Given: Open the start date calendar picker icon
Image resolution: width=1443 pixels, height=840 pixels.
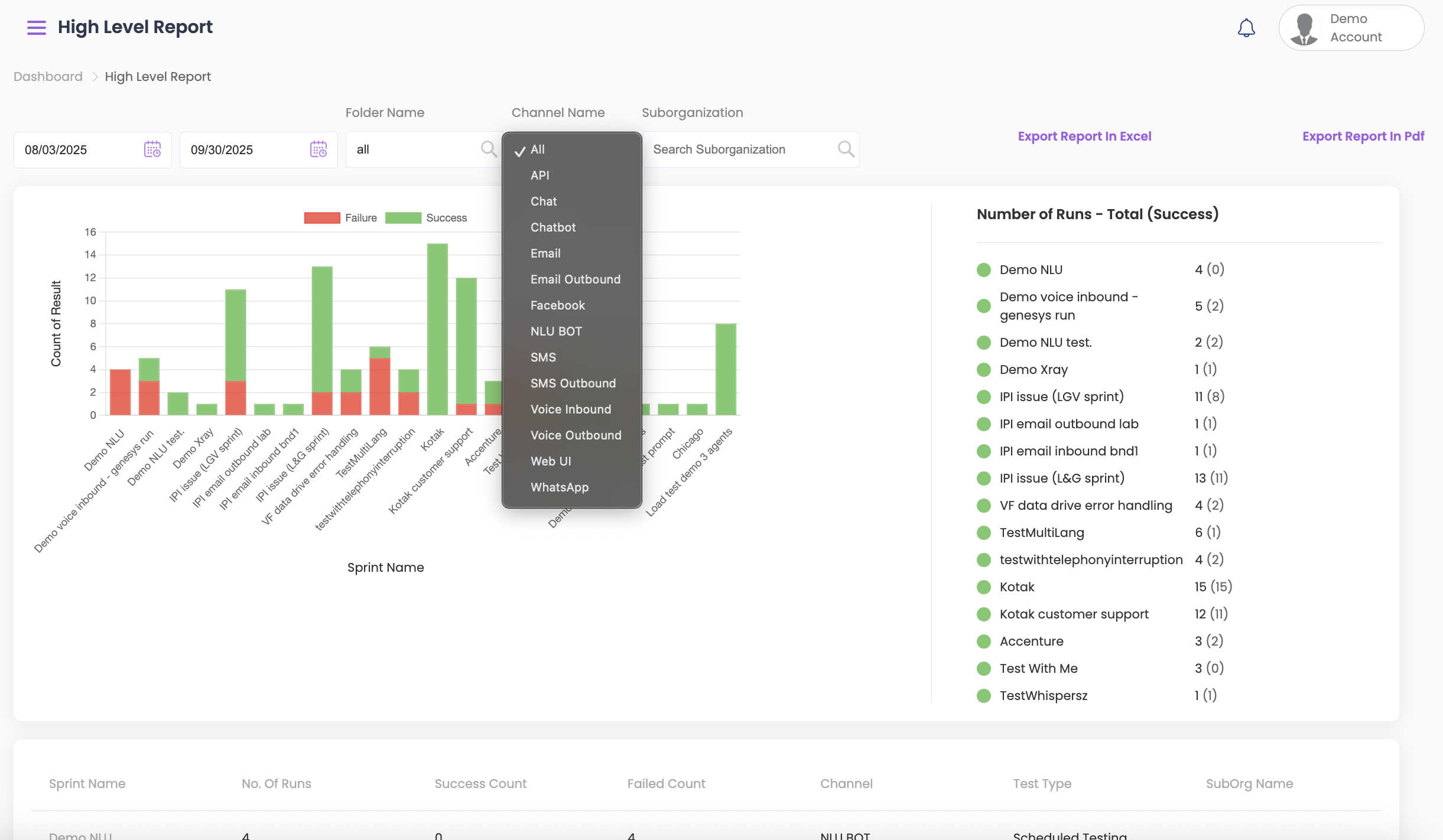Looking at the screenshot, I should [x=152, y=149].
